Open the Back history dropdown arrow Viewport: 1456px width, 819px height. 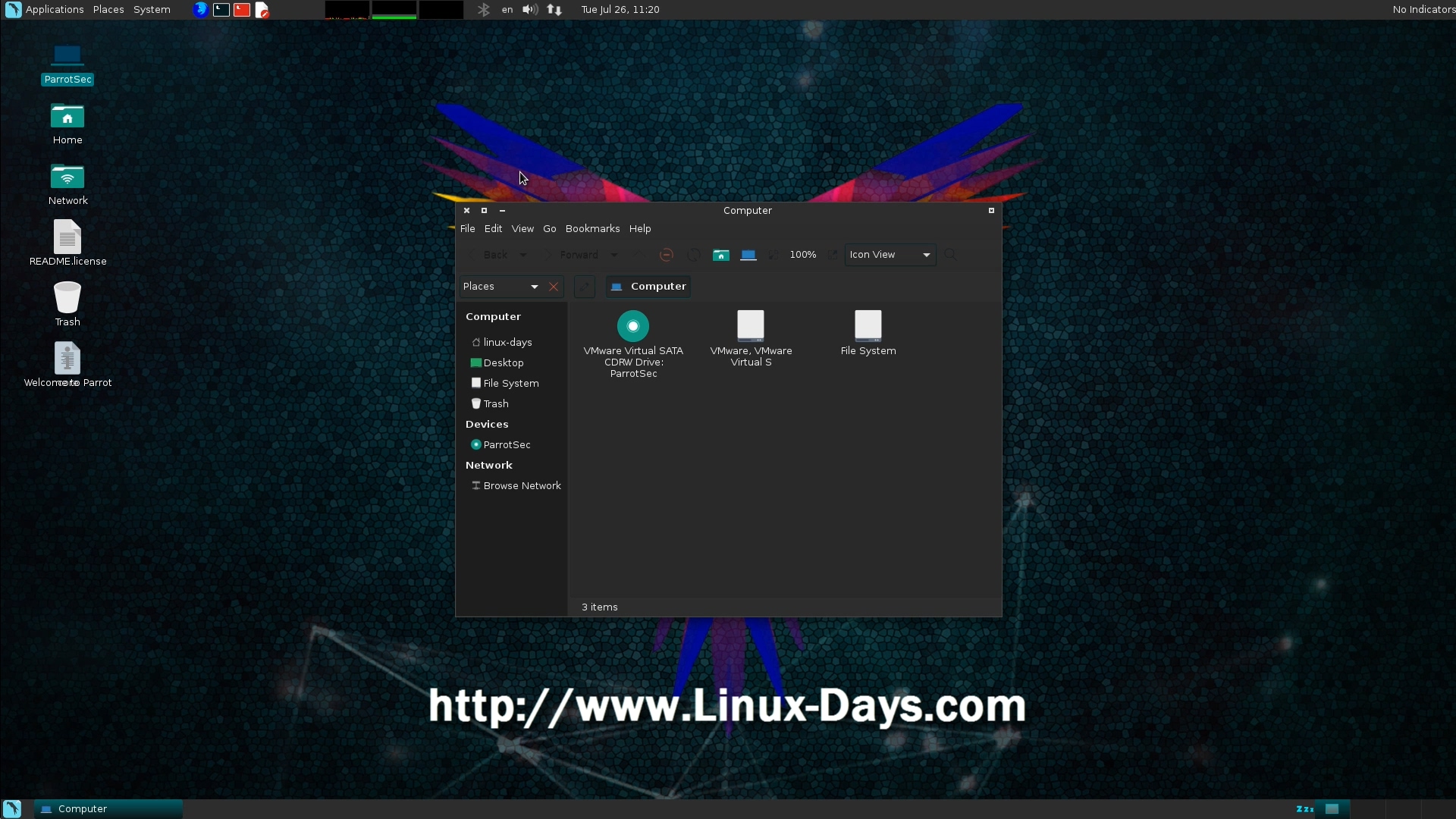[x=523, y=255]
